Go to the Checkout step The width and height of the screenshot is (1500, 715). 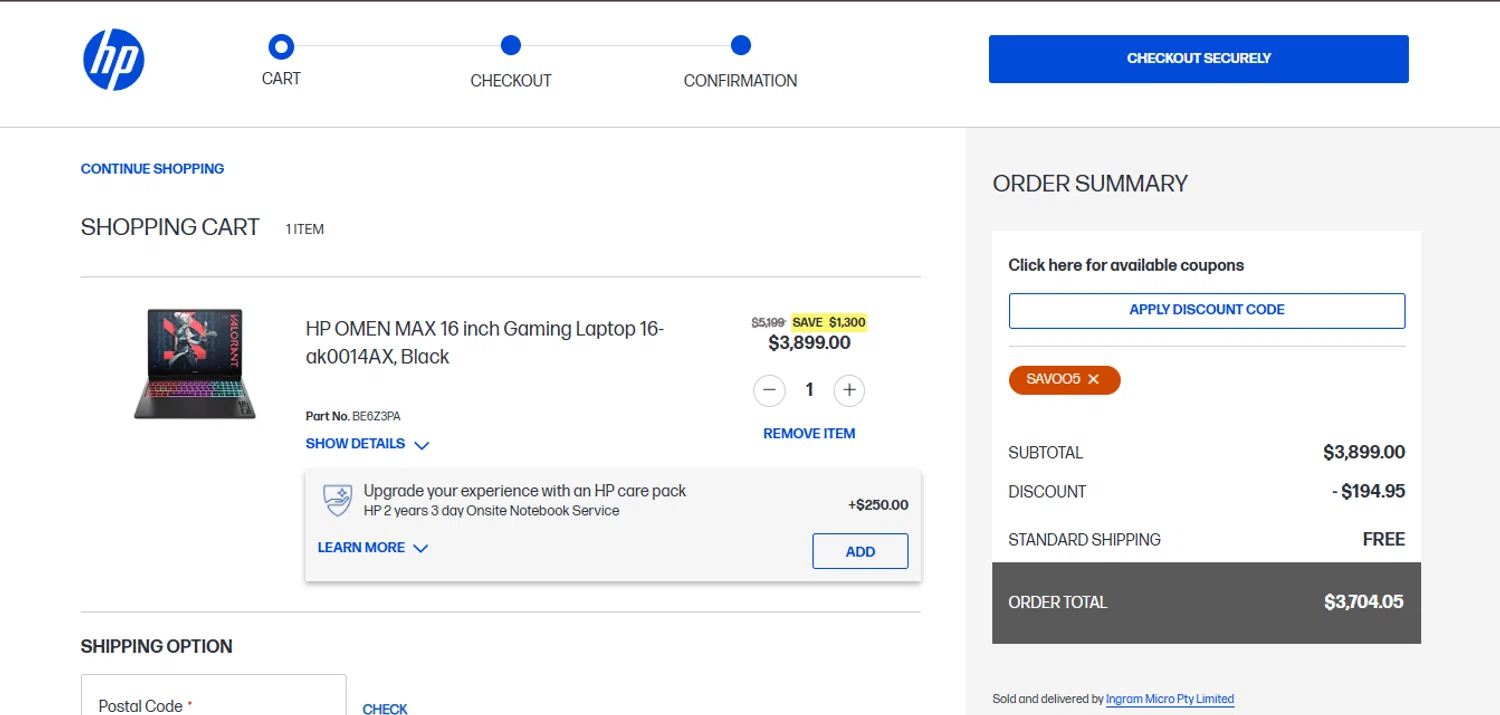click(x=511, y=46)
